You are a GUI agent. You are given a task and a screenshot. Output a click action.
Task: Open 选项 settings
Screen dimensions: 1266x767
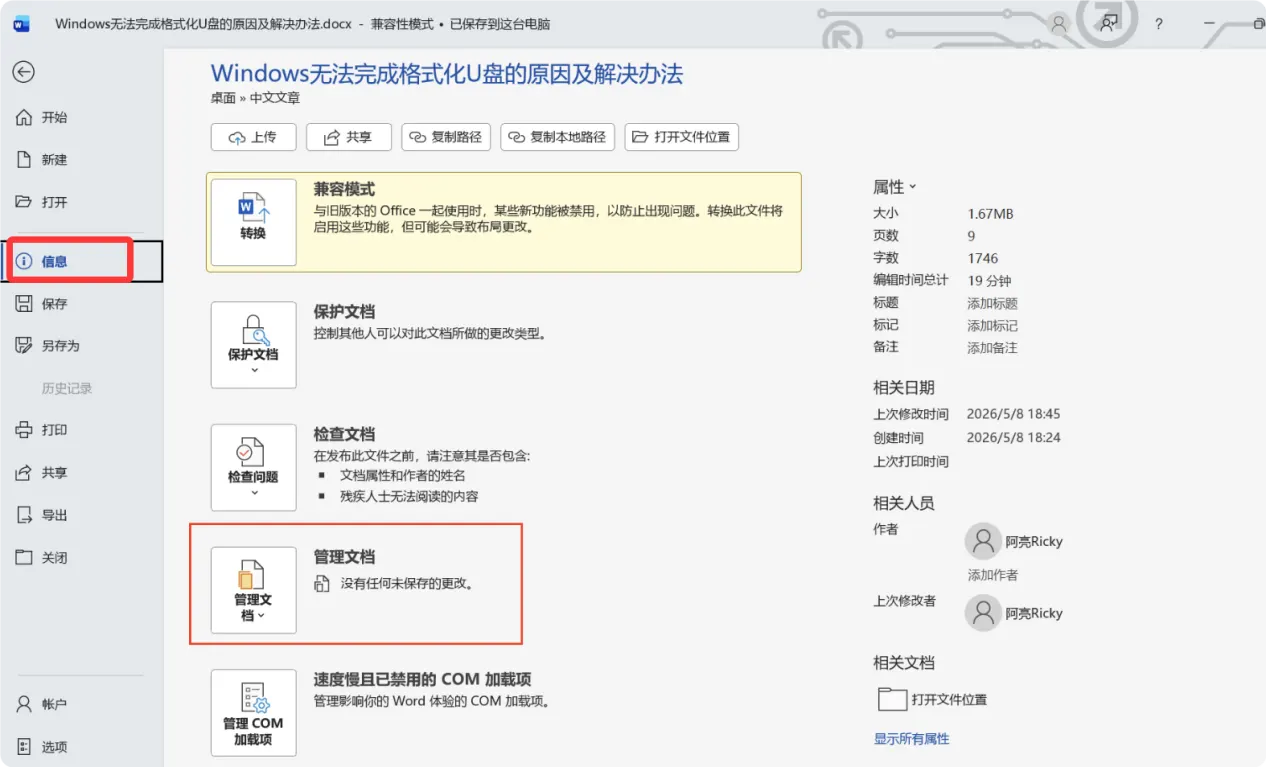[54, 747]
